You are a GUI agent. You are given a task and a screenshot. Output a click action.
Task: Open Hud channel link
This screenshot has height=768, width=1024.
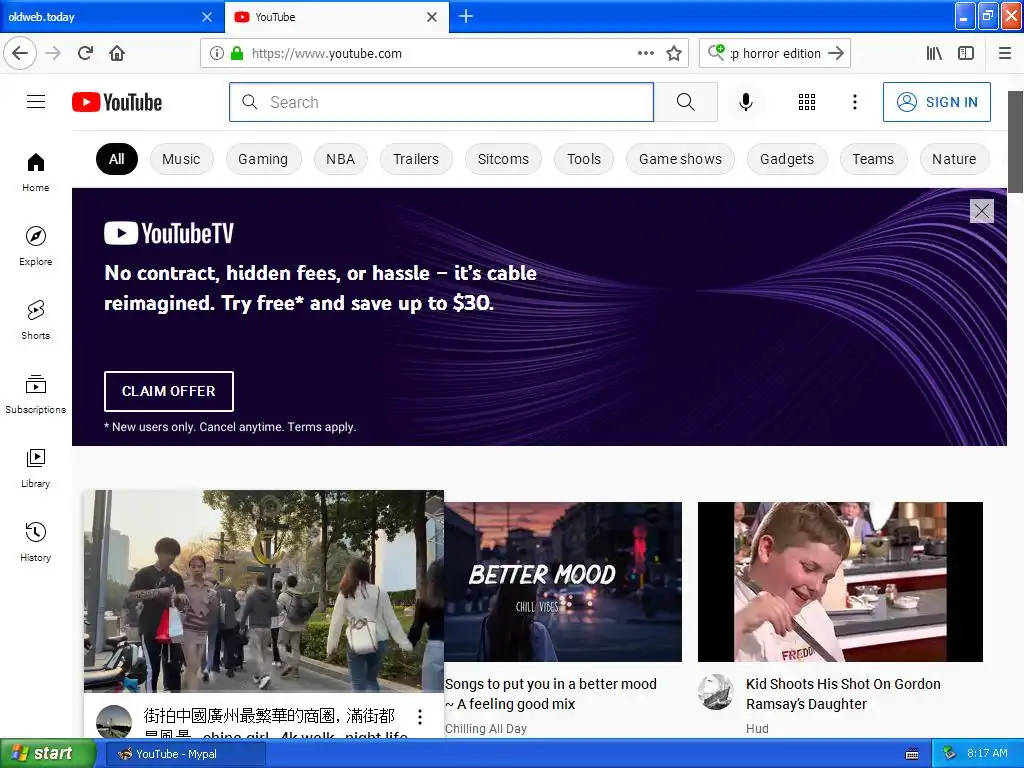tap(758, 728)
